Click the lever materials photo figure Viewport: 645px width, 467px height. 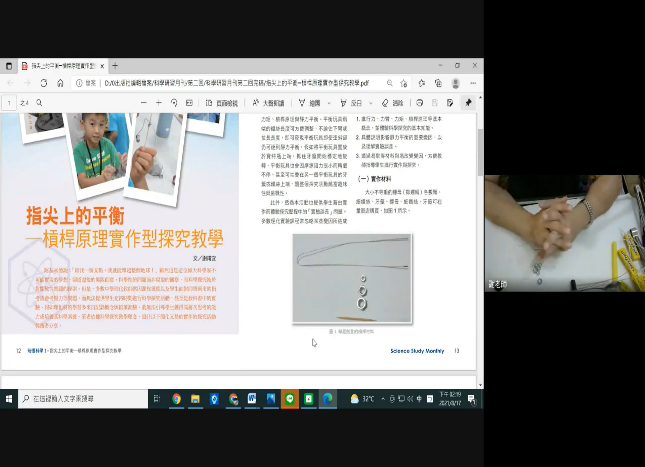pyautogui.click(x=352, y=279)
